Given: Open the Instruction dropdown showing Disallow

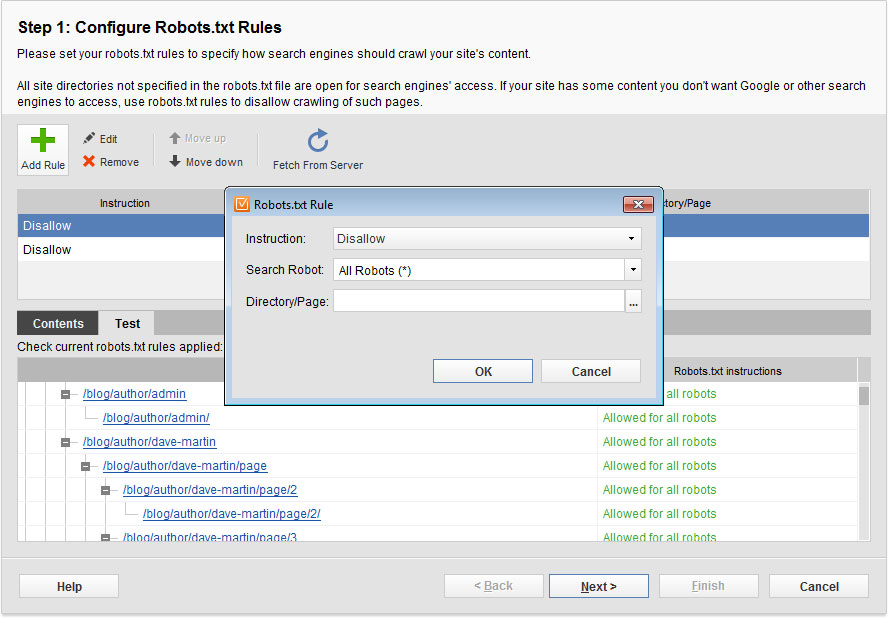Looking at the screenshot, I should (x=632, y=239).
